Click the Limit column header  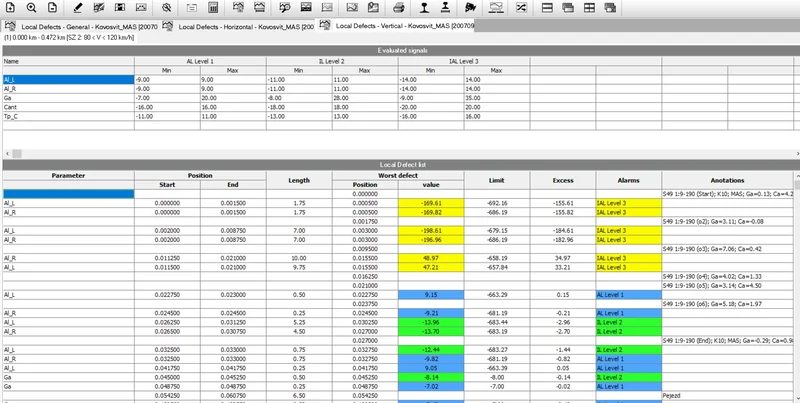click(x=497, y=180)
